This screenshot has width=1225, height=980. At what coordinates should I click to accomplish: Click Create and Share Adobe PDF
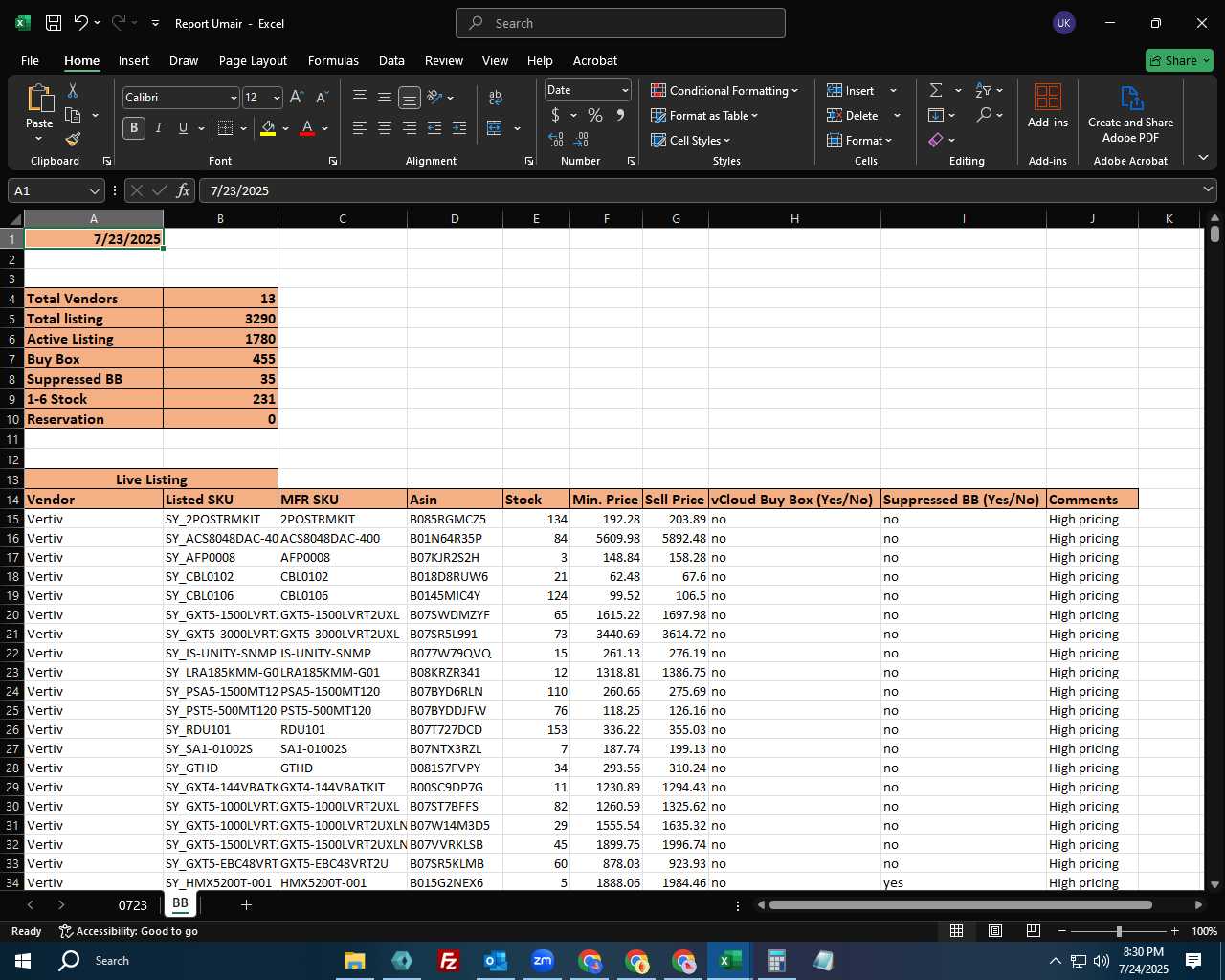click(1130, 114)
